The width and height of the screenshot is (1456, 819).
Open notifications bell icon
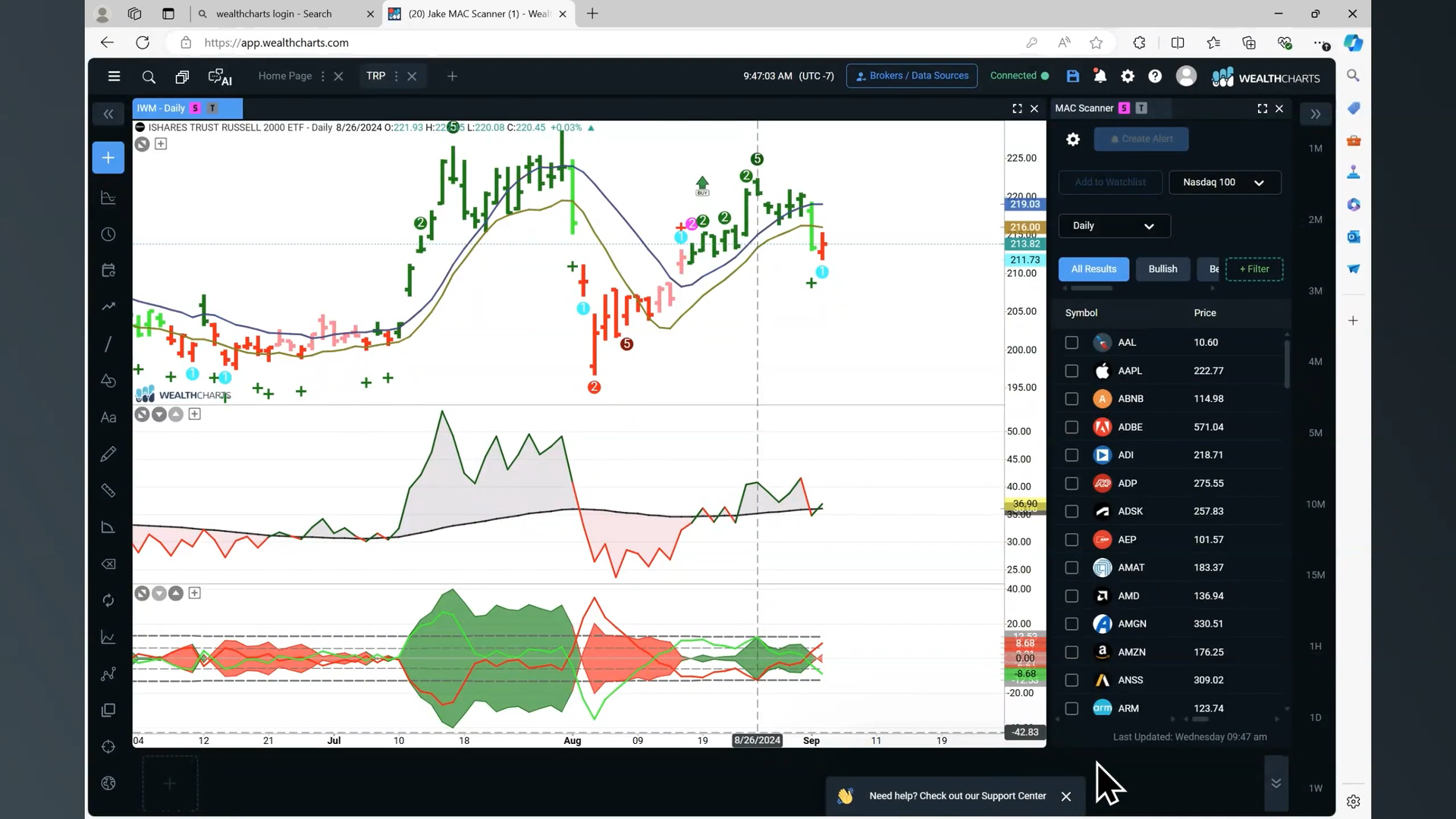(x=1100, y=76)
